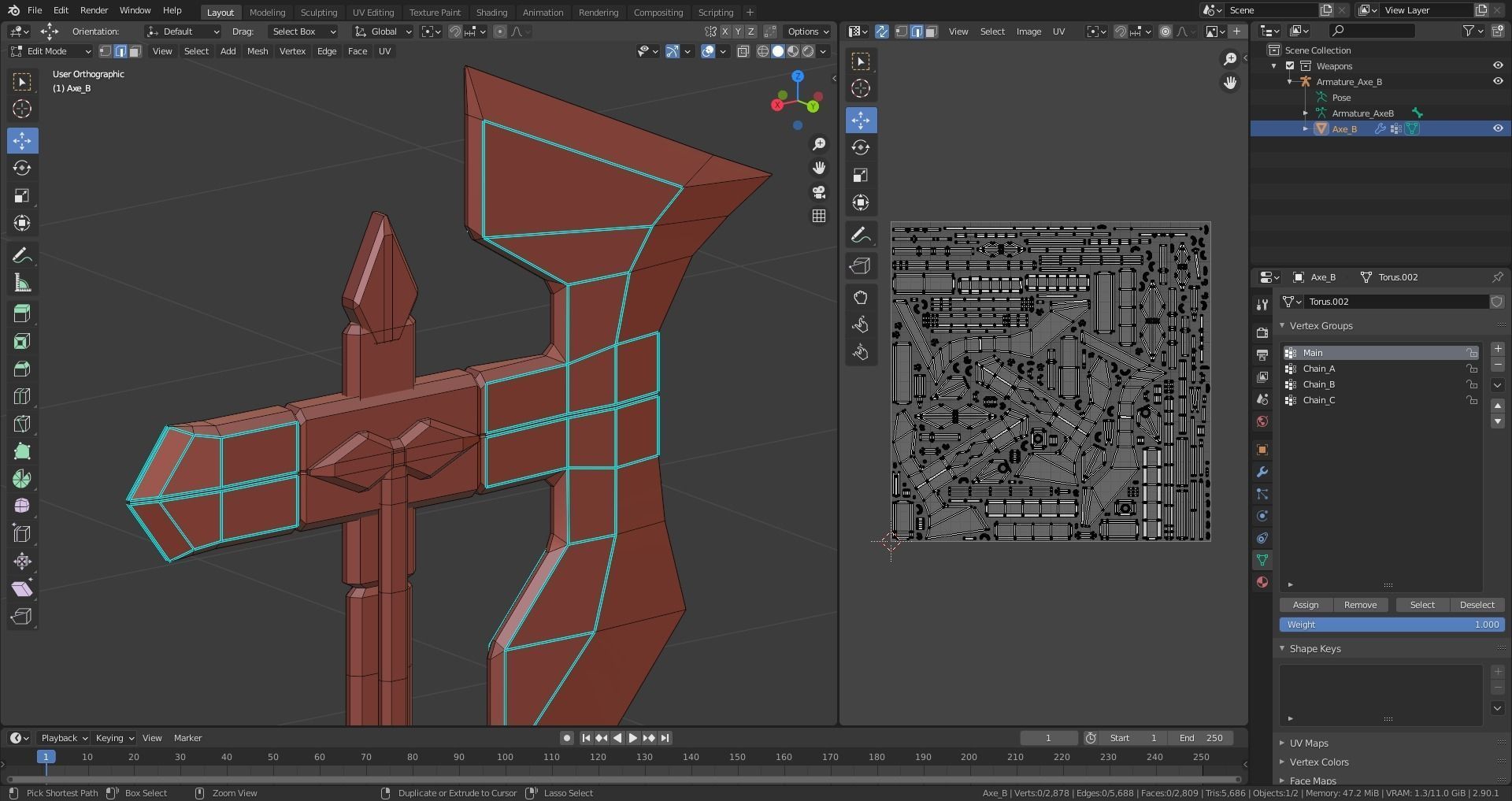This screenshot has height=801, width=1512.
Task: Select the Grab tool in UV editor toolbar
Action: 861,297
